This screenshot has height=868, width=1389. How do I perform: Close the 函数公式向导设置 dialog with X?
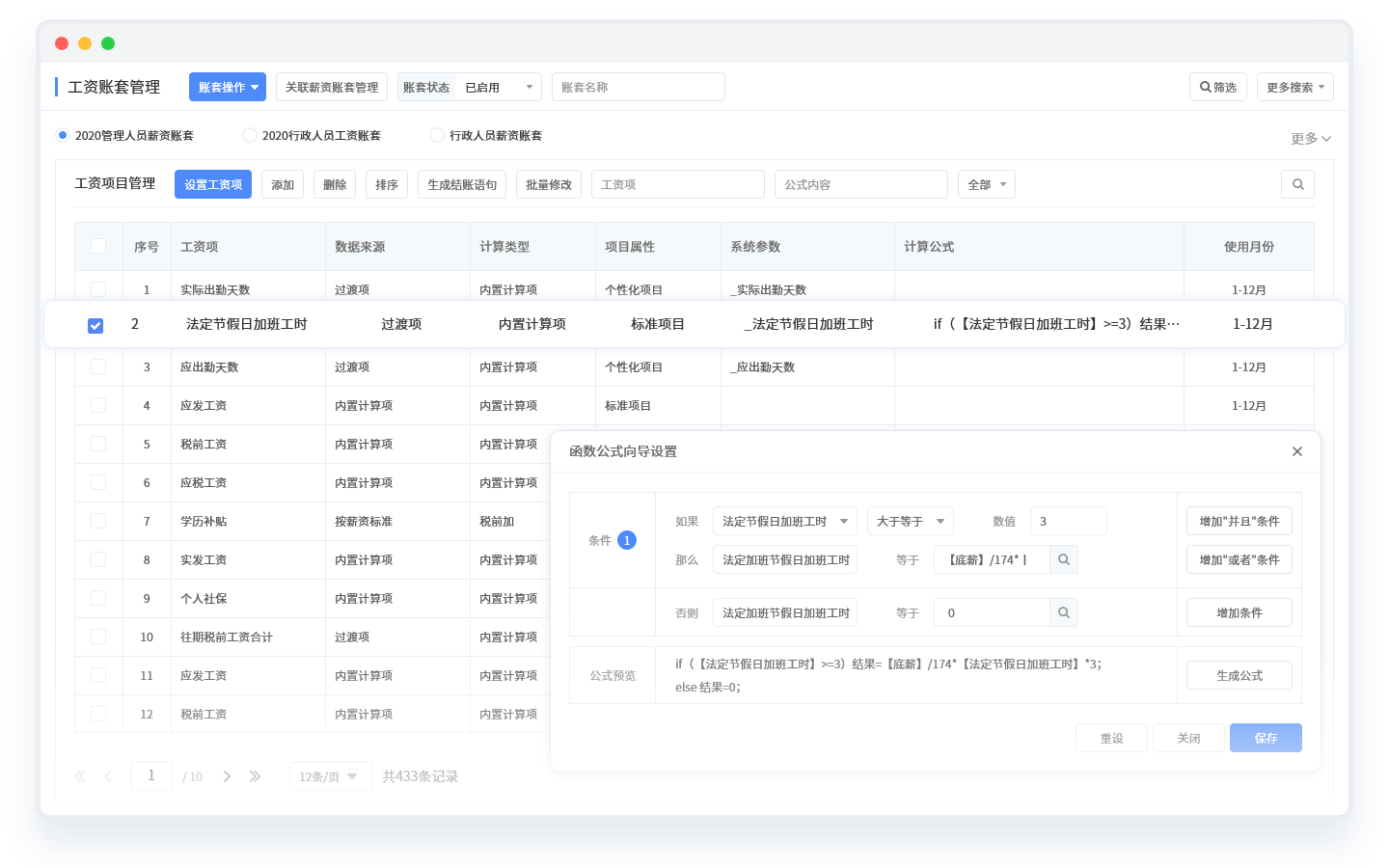pos(1297,451)
